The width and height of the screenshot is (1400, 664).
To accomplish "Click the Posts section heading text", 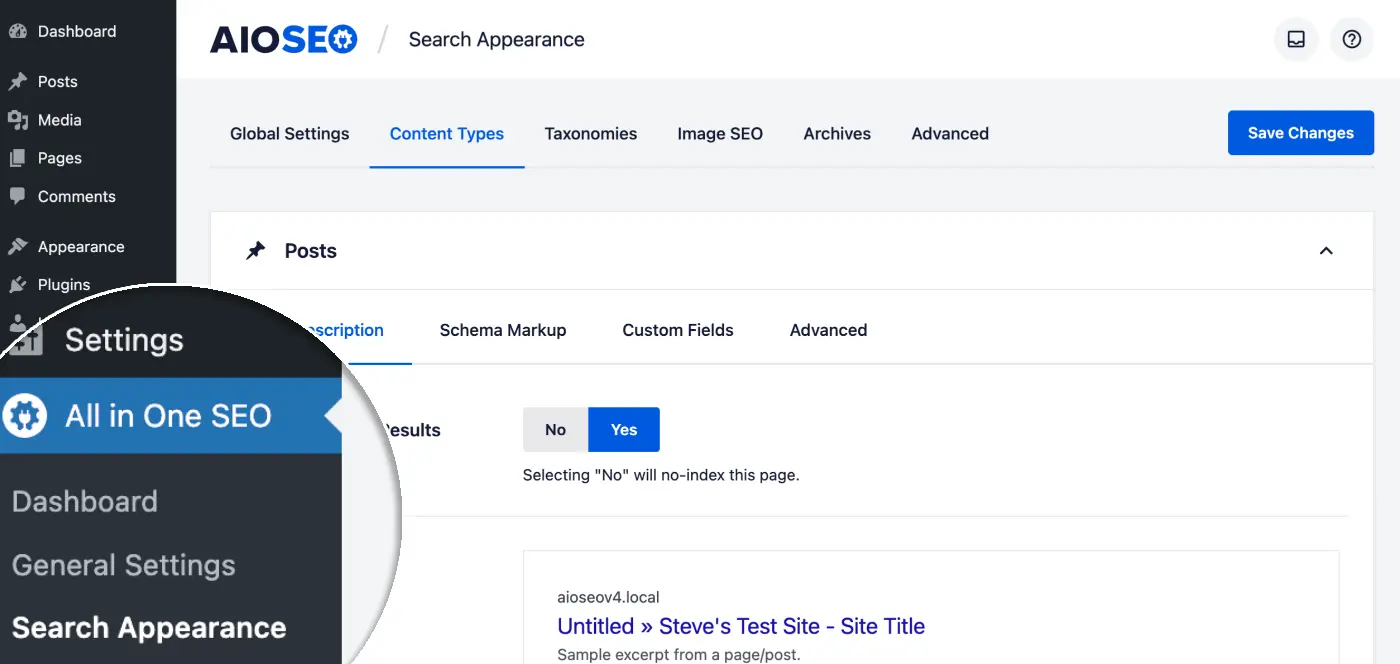I will pos(311,251).
